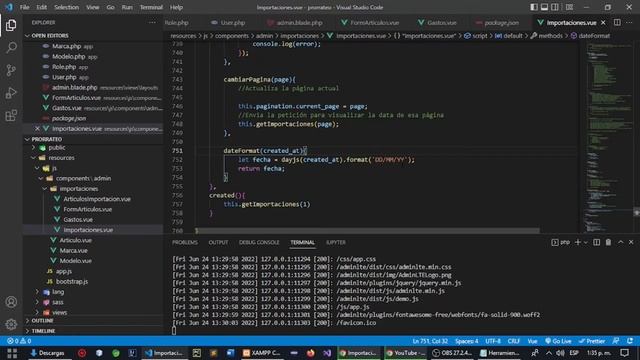Open Source Control view
The height and width of the screenshot is (360, 640).
(11, 70)
